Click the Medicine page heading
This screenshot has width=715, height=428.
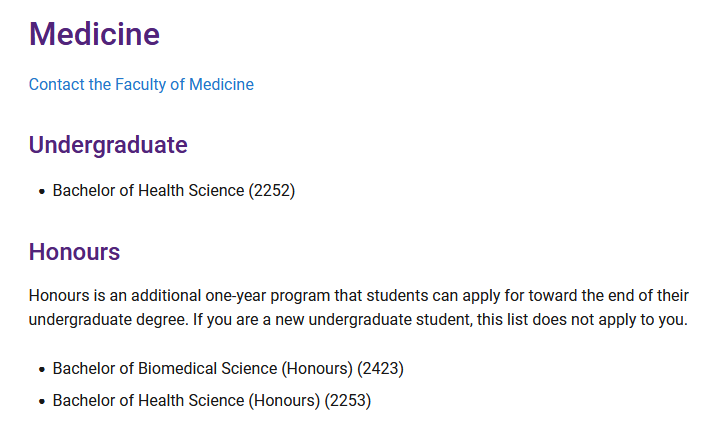coord(94,34)
